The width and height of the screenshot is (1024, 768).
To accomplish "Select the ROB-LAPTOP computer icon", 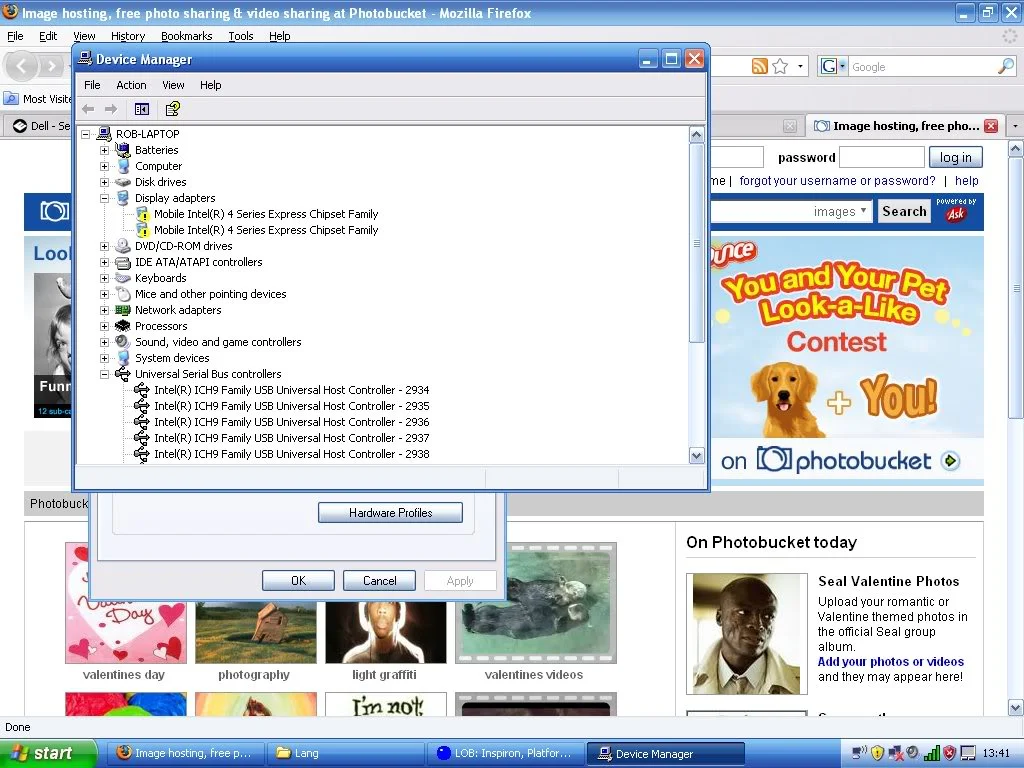I will (x=104, y=134).
